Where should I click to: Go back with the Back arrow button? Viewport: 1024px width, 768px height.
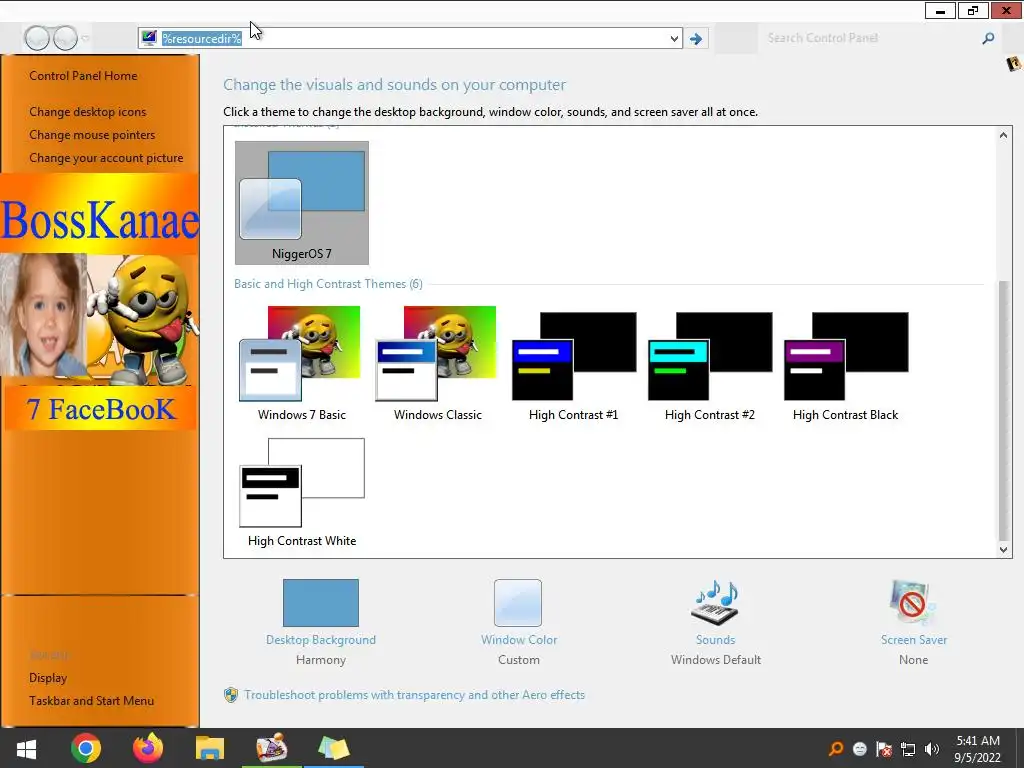coord(37,38)
